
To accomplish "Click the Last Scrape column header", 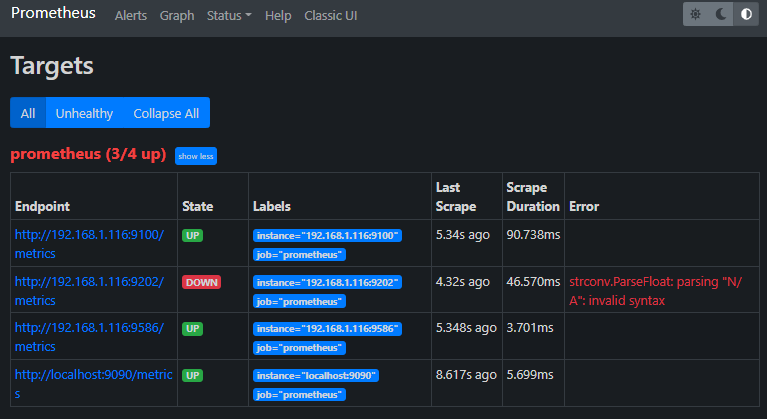I will pos(456,197).
